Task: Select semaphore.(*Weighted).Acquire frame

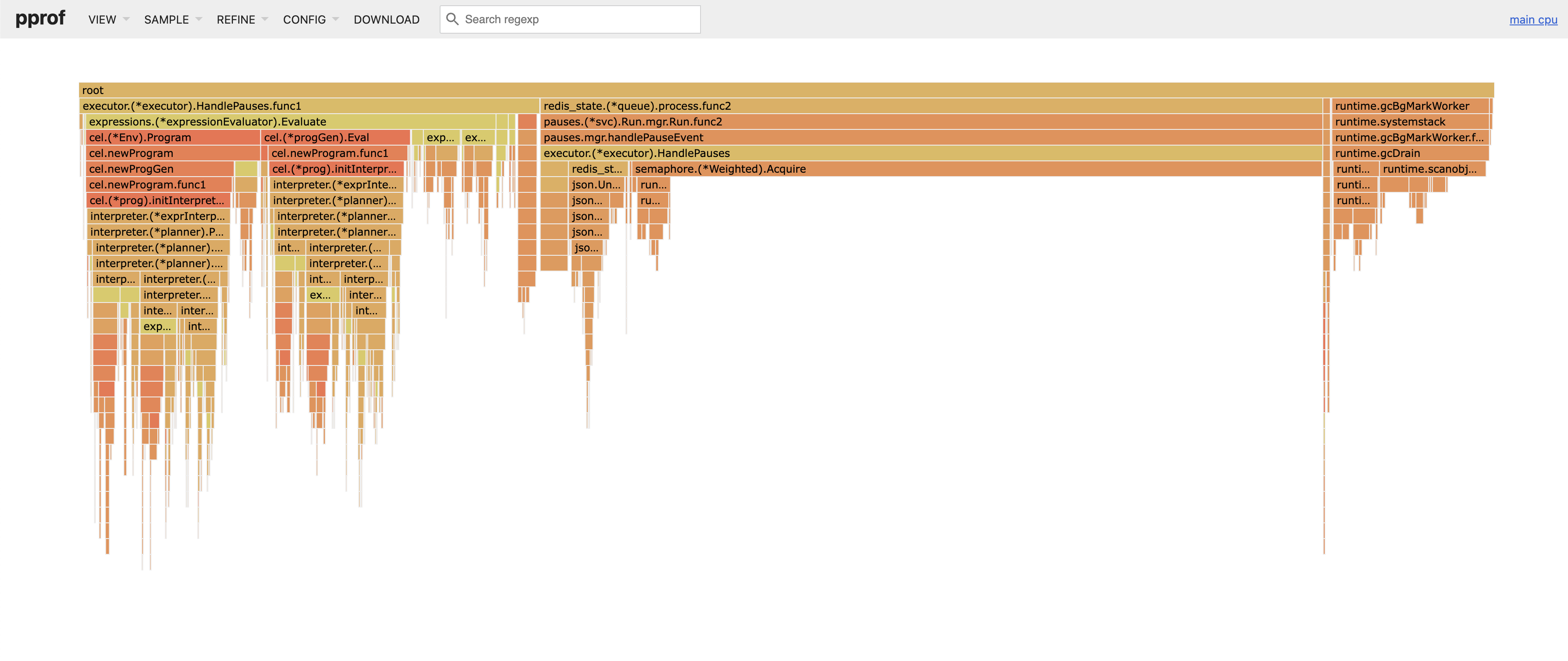Action: click(x=976, y=169)
